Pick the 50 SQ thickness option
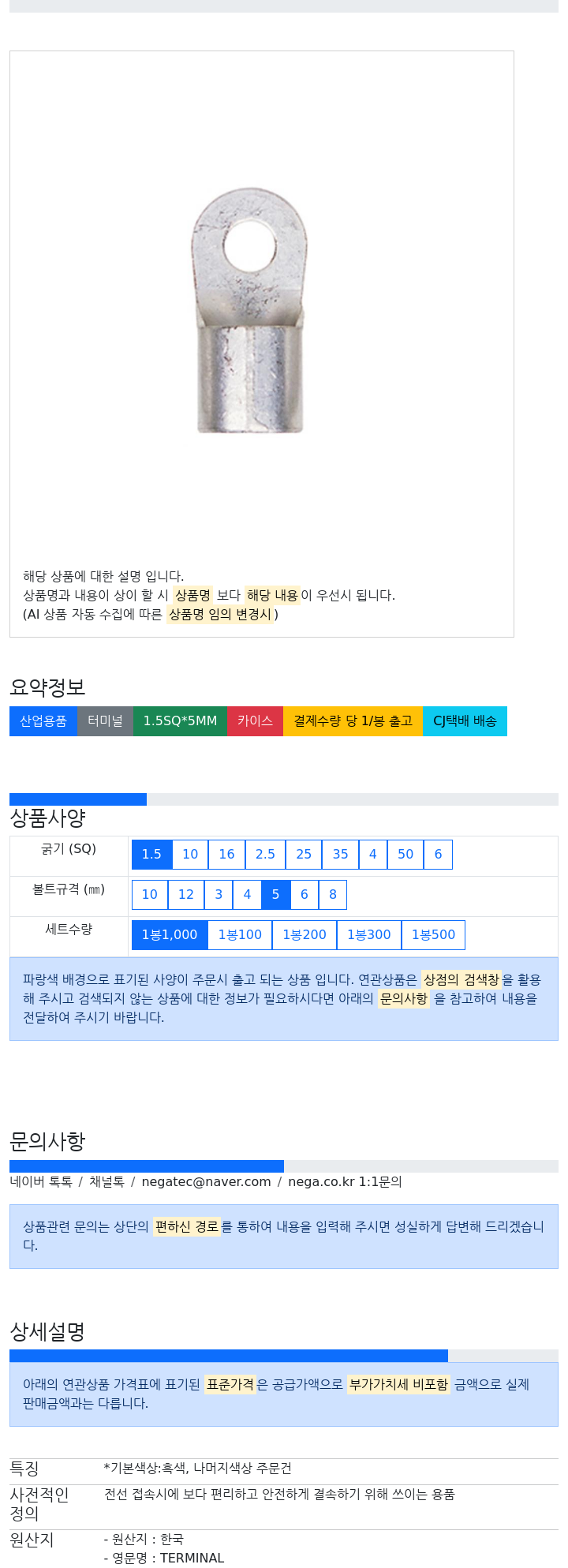The height and width of the screenshot is (1568, 568). (405, 855)
